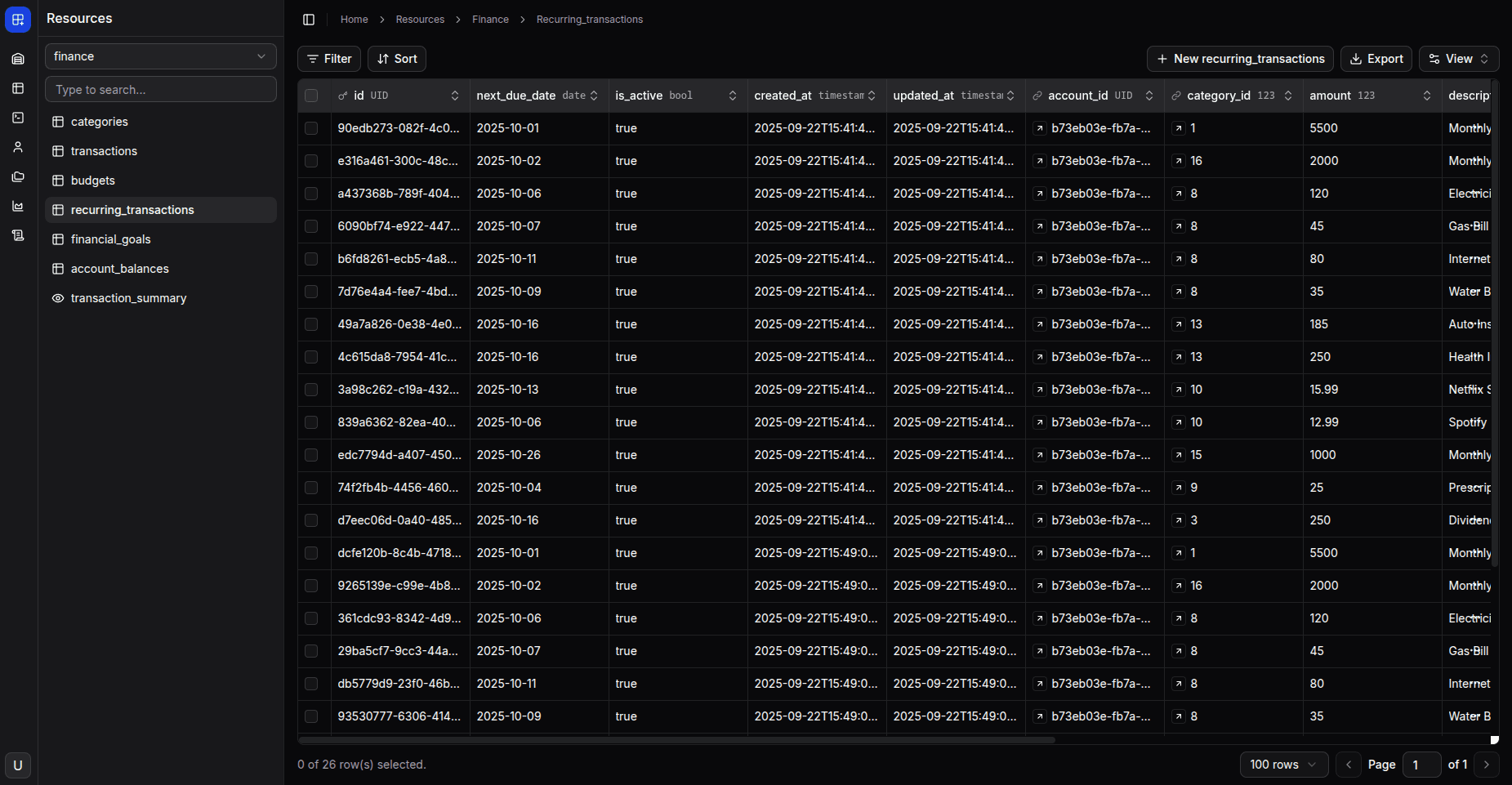Click the table icon in left rail
The height and width of the screenshot is (785, 1512).
coord(18,88)
